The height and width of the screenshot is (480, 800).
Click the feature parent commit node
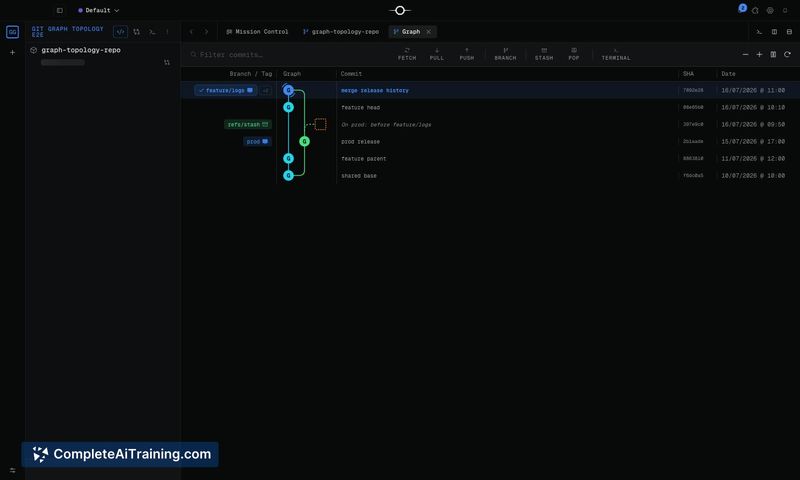point(288,159)
